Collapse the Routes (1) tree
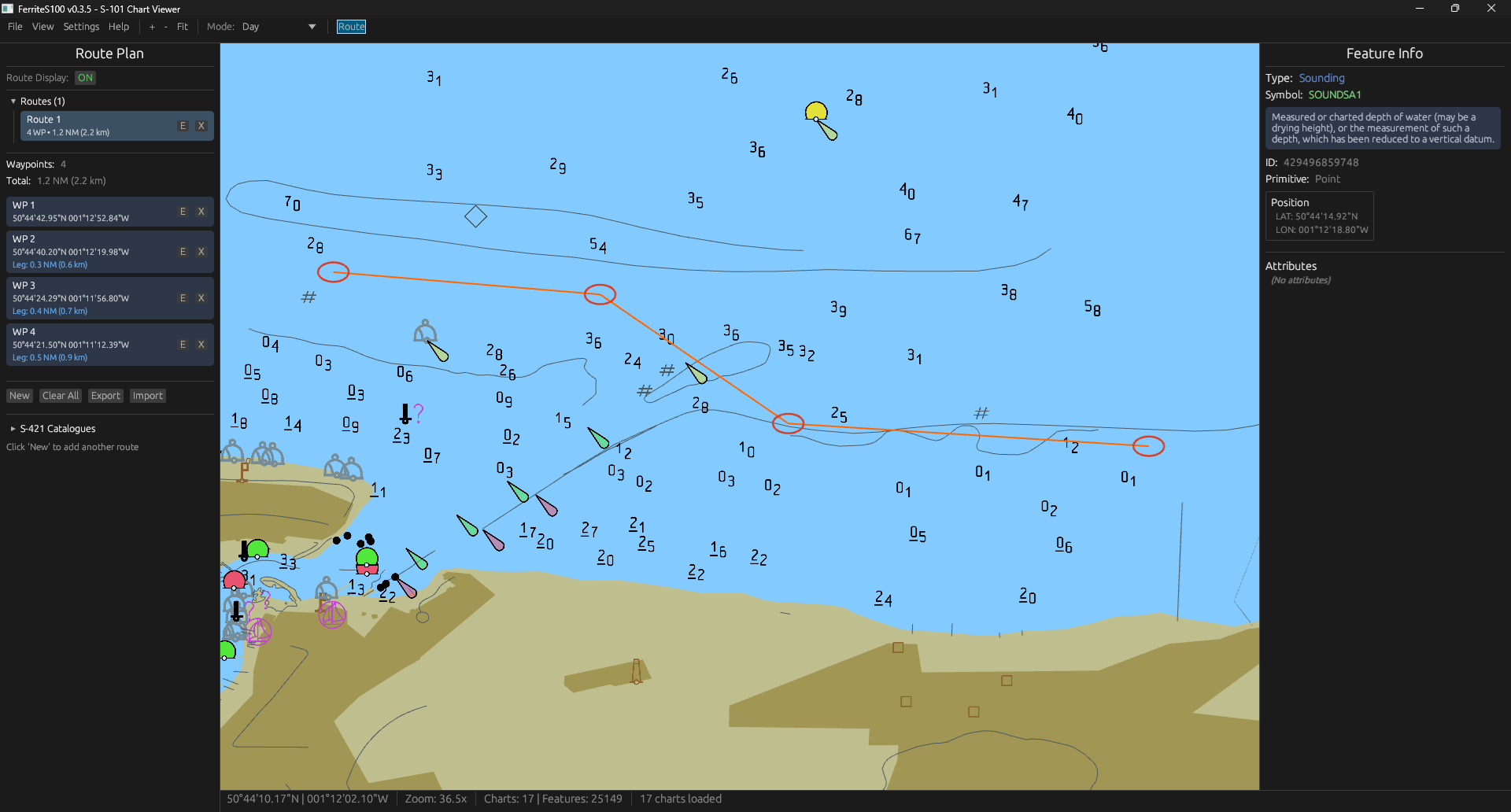1511x812 pixels. 13,101
